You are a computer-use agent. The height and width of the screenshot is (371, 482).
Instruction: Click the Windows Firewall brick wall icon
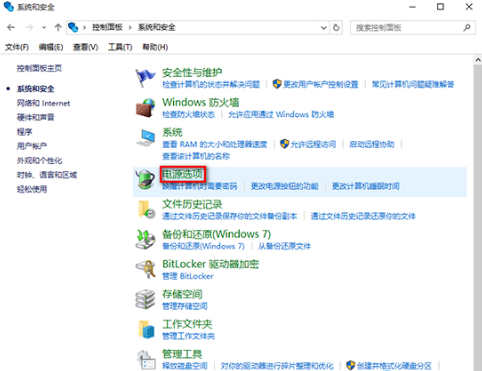point(145,108)
